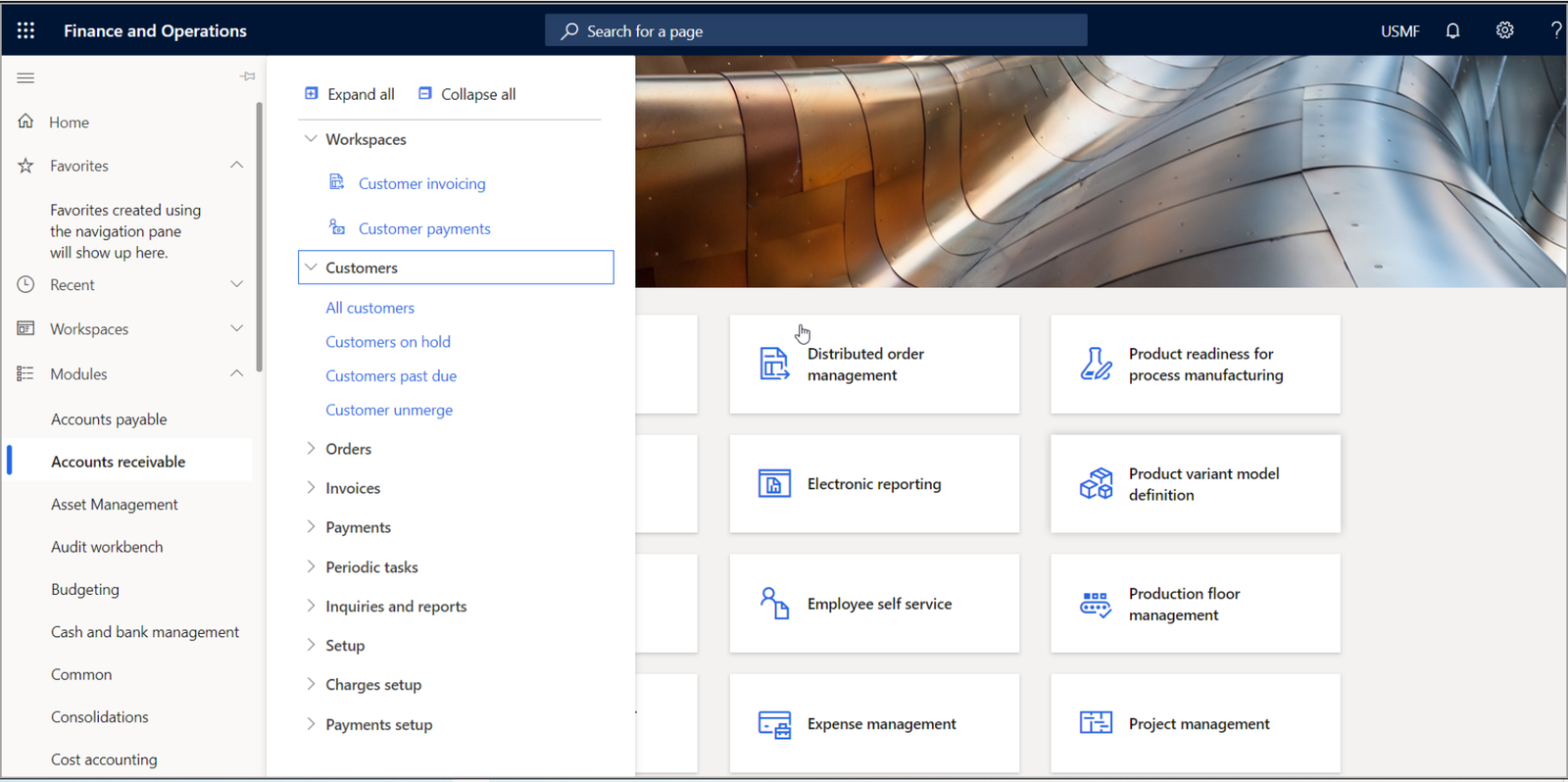Expand the Invoices group
The height and width of the screenshot is (782, 1568).
(311, 487)
